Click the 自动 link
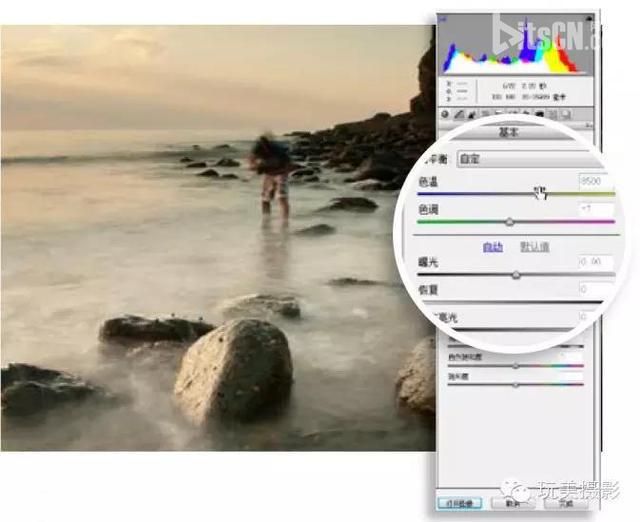640x522 pixels. [x=493, y=247]
